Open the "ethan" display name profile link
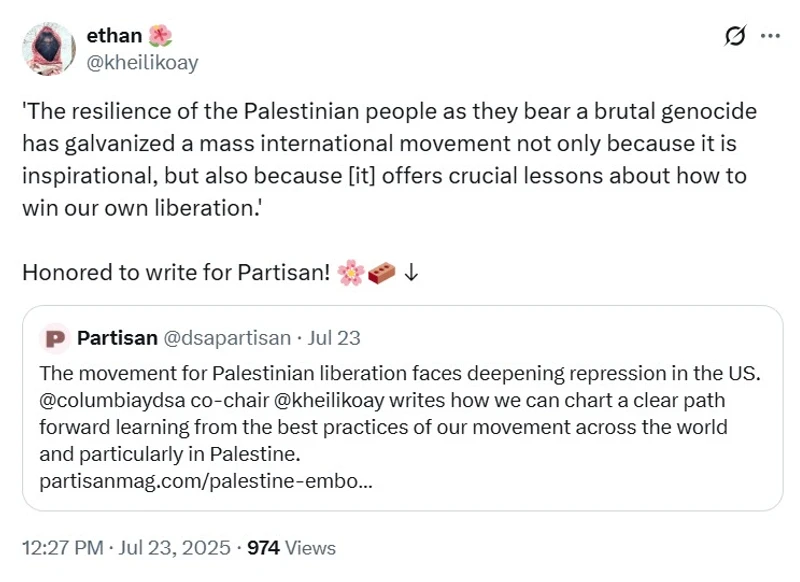 click(x=121, y=36)
